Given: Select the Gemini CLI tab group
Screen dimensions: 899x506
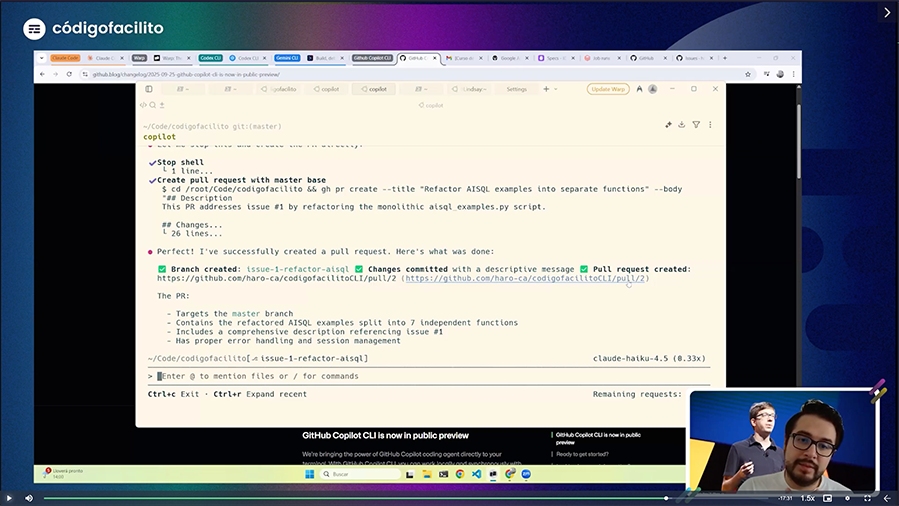Looking at the screenshot, I should (286, 59).
